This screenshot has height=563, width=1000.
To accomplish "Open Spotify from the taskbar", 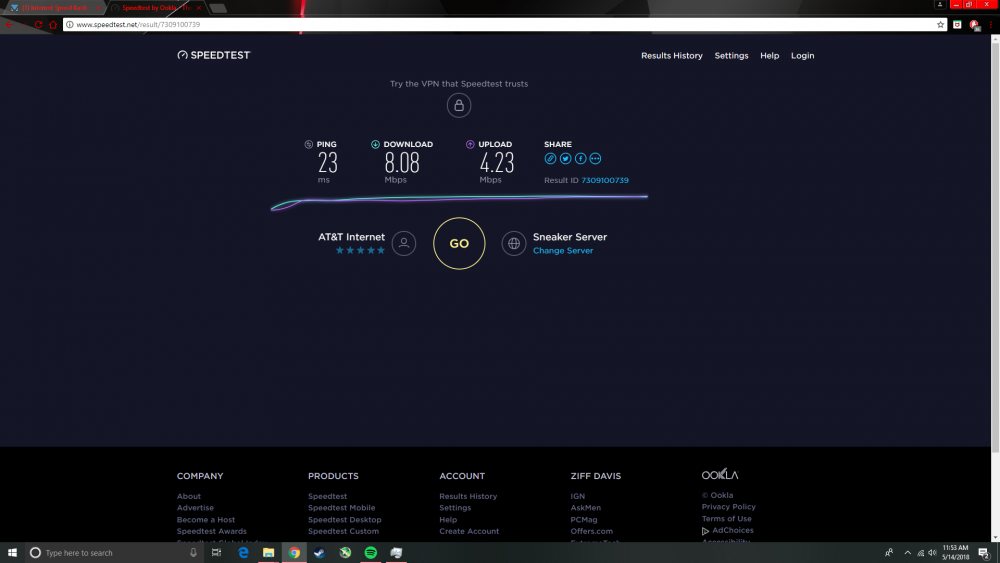I will point(371,553).
